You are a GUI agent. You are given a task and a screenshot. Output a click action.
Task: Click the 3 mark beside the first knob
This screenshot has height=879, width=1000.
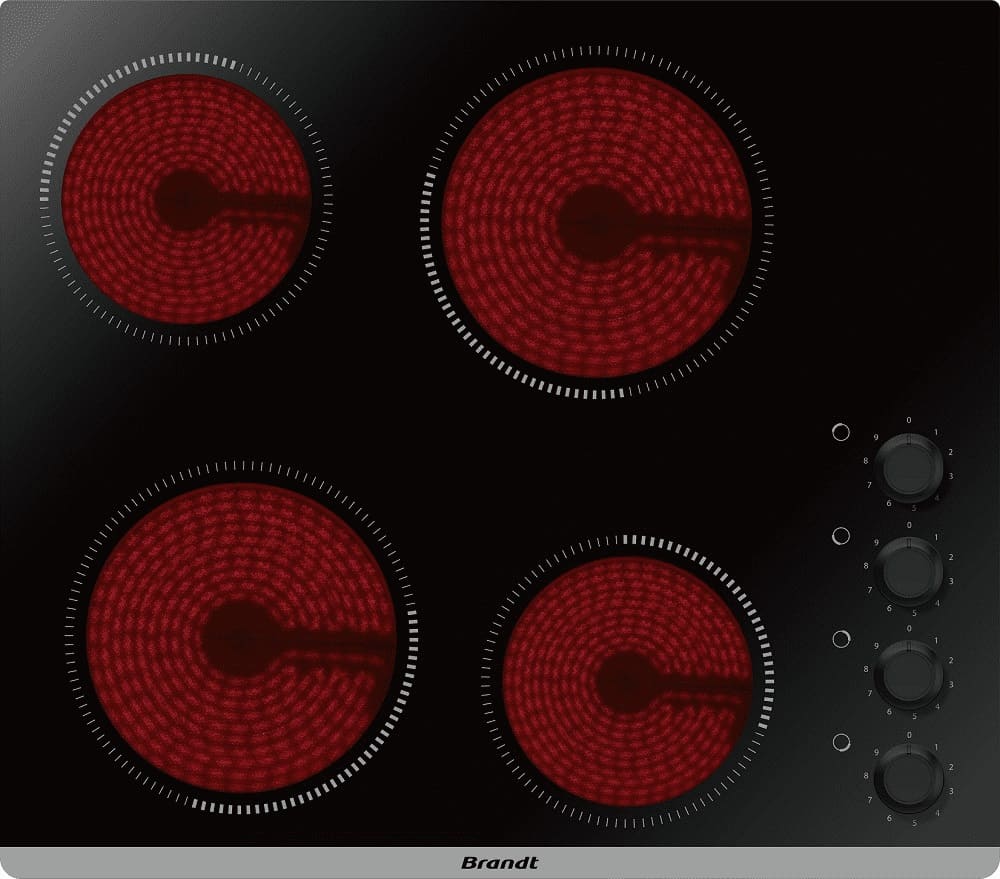(x=950, y=475)
